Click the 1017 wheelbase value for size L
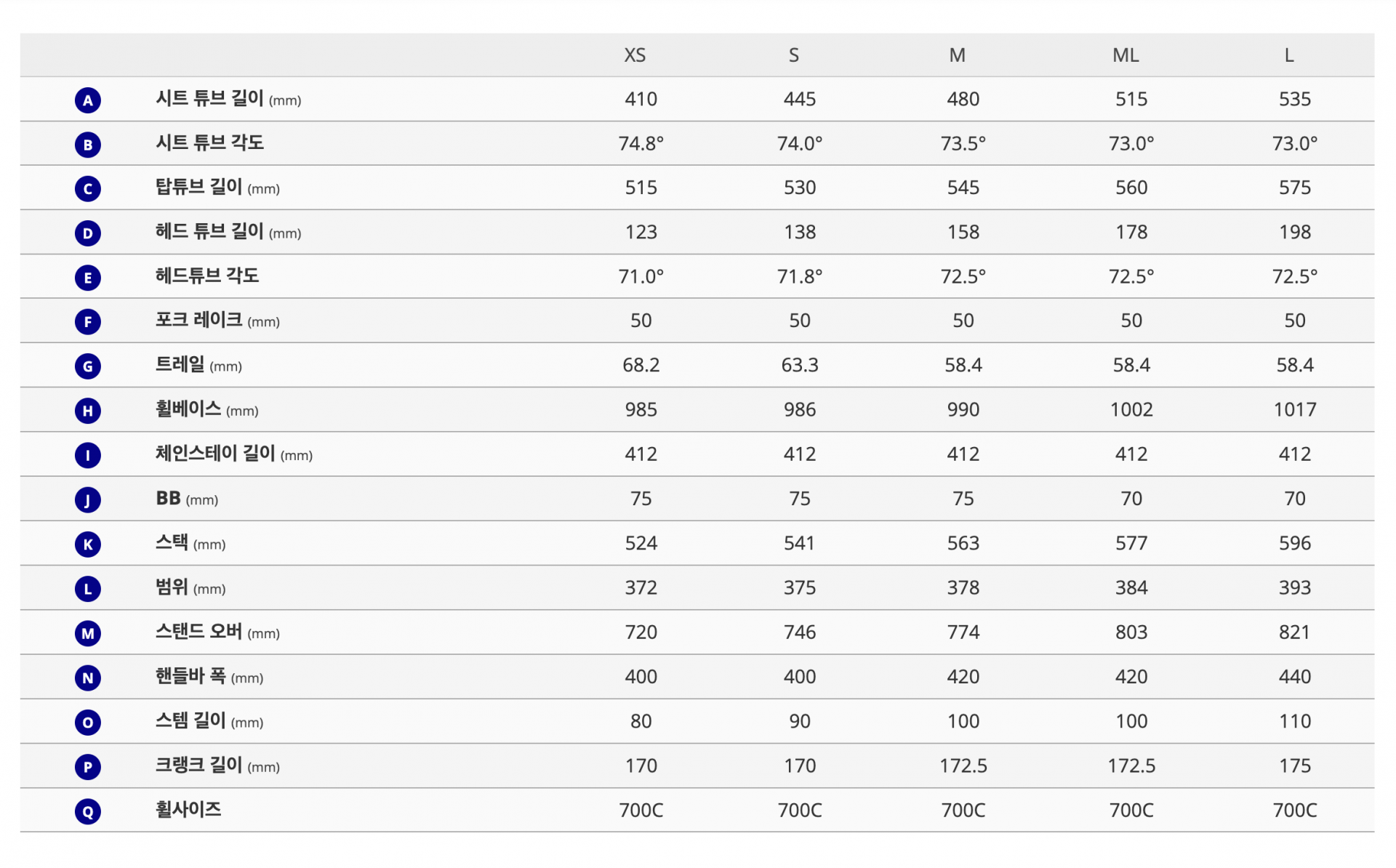1396x868 pixels. pos(1295,409)
